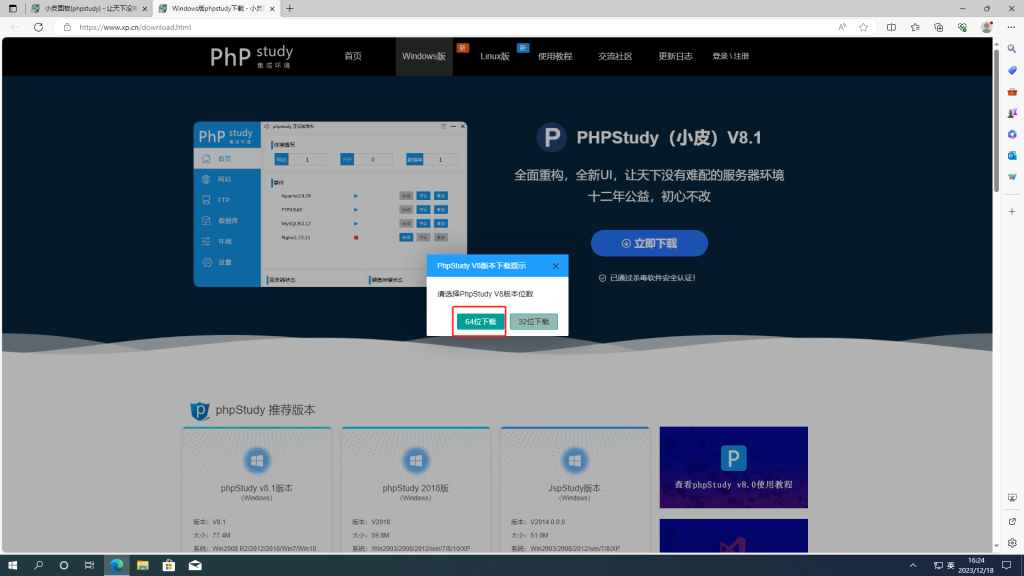Open the 更新日志 navigation item
This screenshot has width=1024, height=576.
[x=675, y=56]
